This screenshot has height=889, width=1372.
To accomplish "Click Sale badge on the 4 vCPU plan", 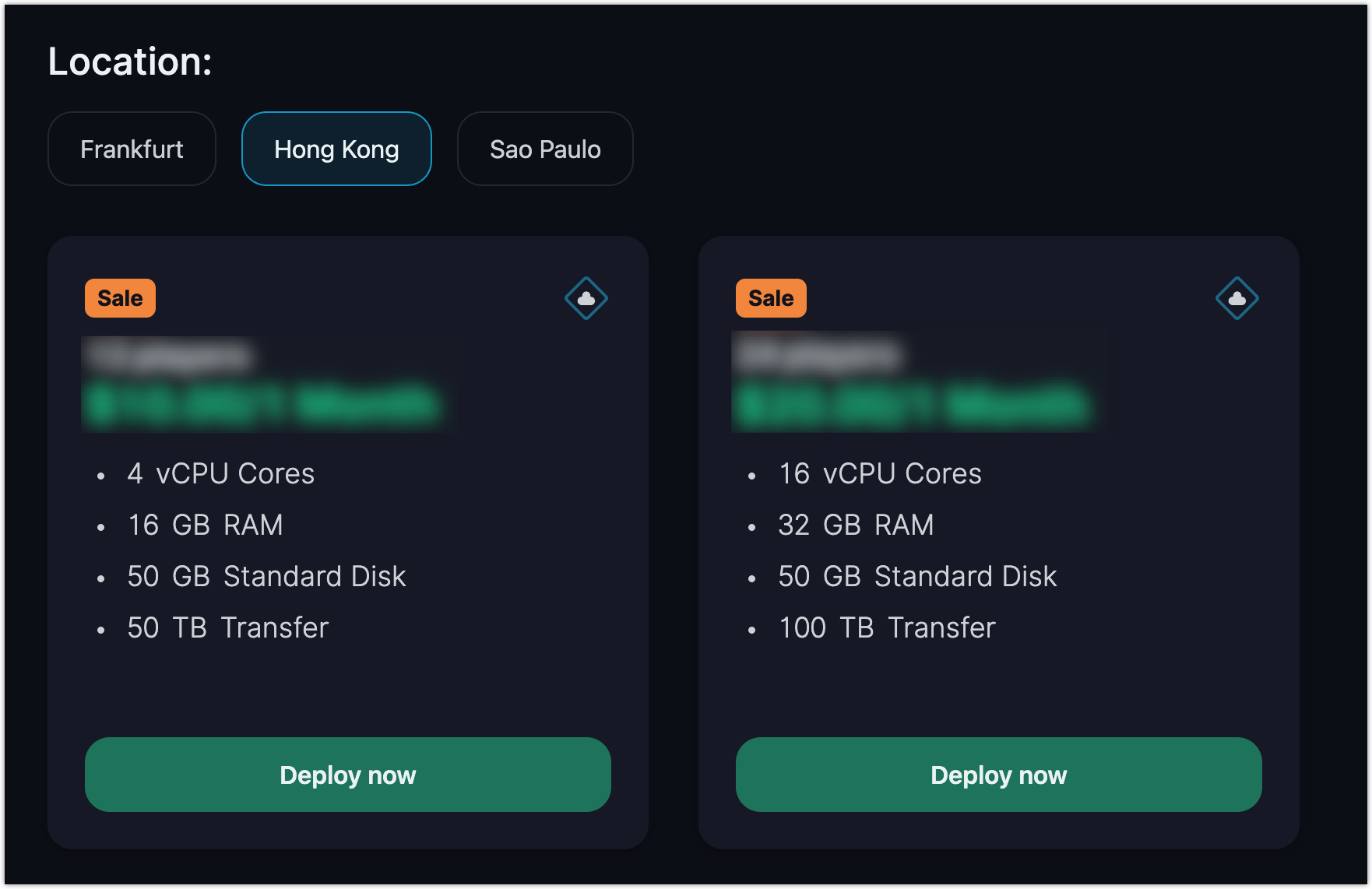I will click(120, 298).
